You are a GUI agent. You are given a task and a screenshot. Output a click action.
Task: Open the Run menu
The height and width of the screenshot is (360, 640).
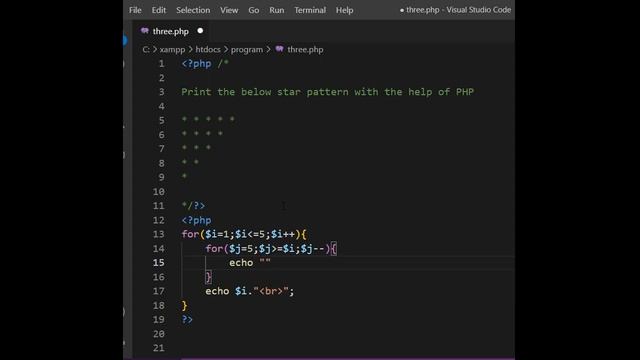pyautogui.click(x=276, y=10)
